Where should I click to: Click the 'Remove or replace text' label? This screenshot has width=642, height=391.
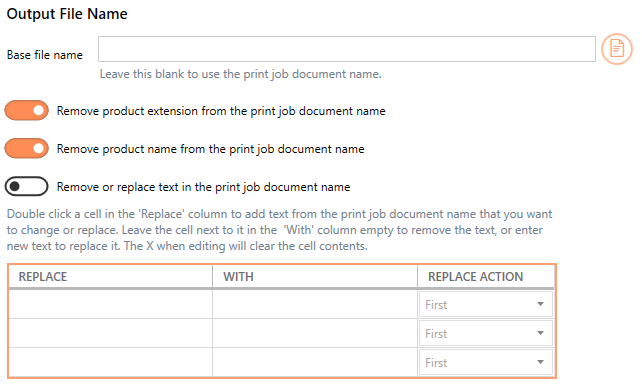tap(203, 187)
